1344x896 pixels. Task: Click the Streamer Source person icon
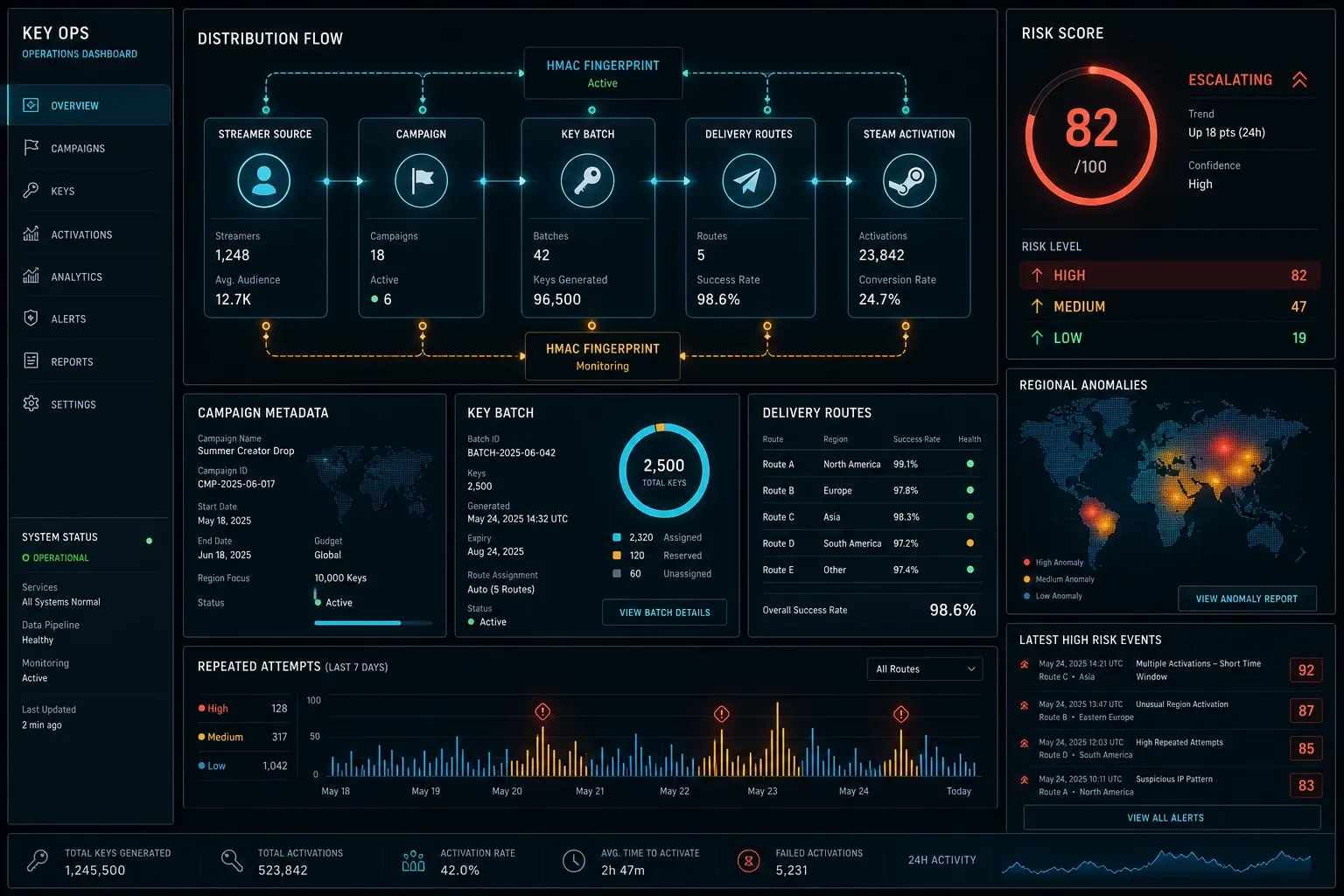263,180
